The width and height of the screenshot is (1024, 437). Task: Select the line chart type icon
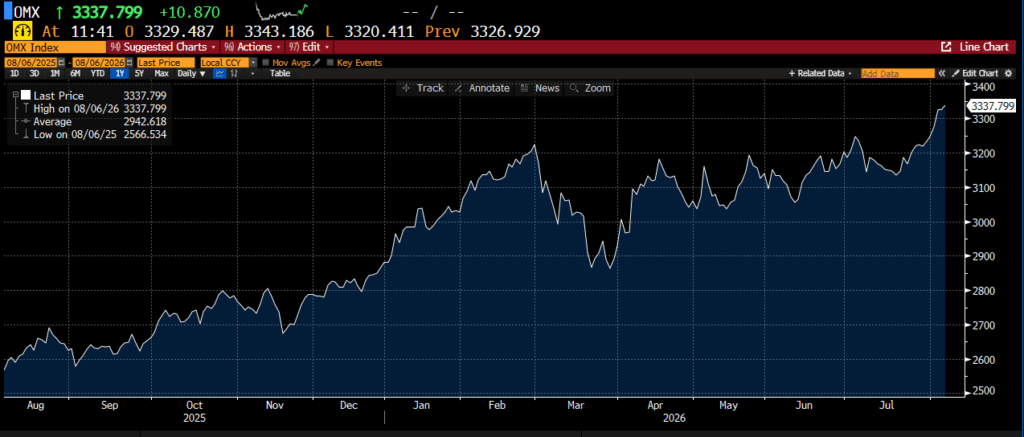coord(220,73)
